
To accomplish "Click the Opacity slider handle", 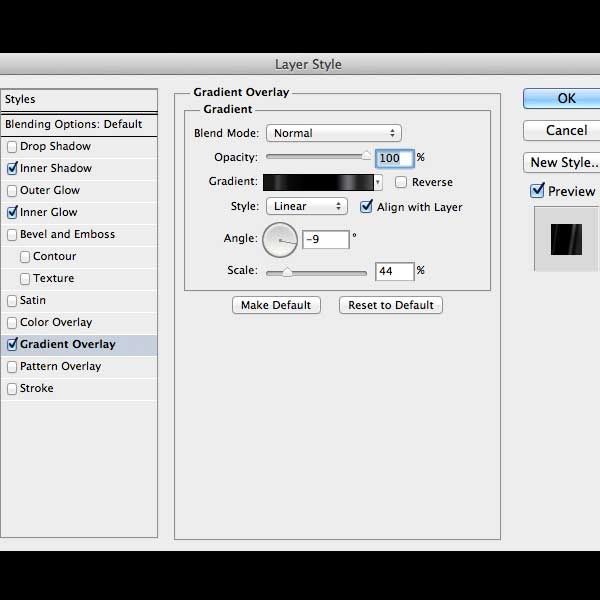I will pyautogui.click(x=366, y=156).
